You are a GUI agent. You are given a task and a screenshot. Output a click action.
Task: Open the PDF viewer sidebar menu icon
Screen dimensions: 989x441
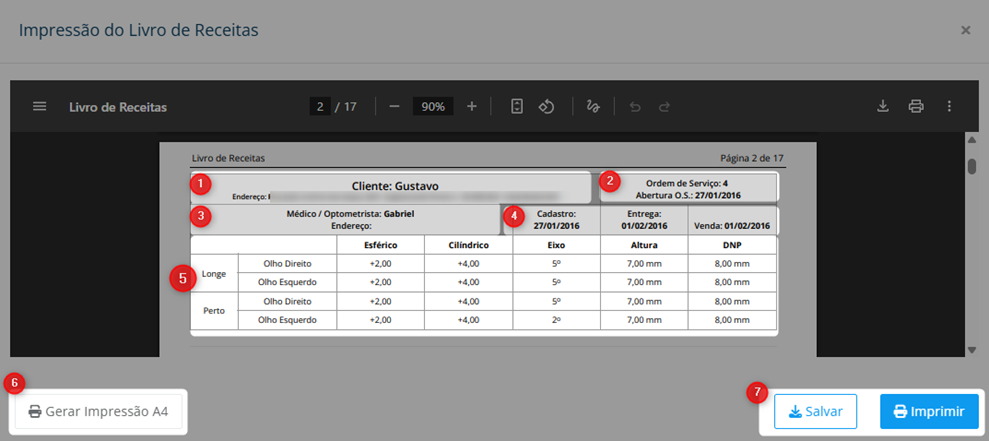(x=40, y=107)
